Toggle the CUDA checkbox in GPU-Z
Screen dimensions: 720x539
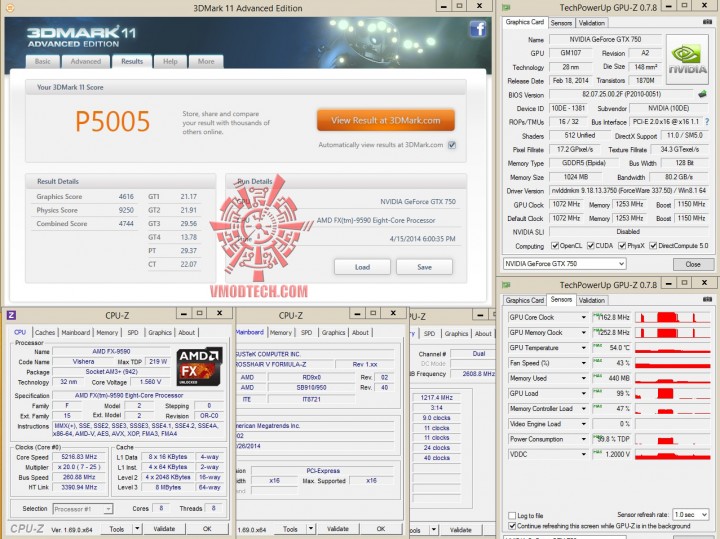[591, 246]
